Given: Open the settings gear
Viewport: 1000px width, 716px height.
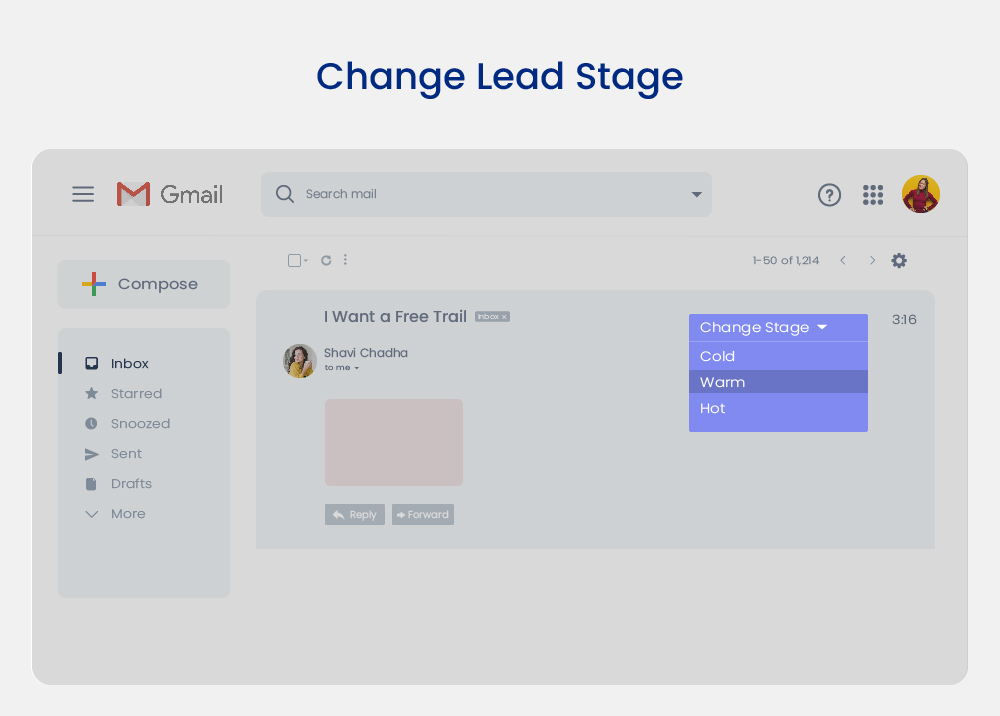Looking at the screenshot, I should (899, 260).
